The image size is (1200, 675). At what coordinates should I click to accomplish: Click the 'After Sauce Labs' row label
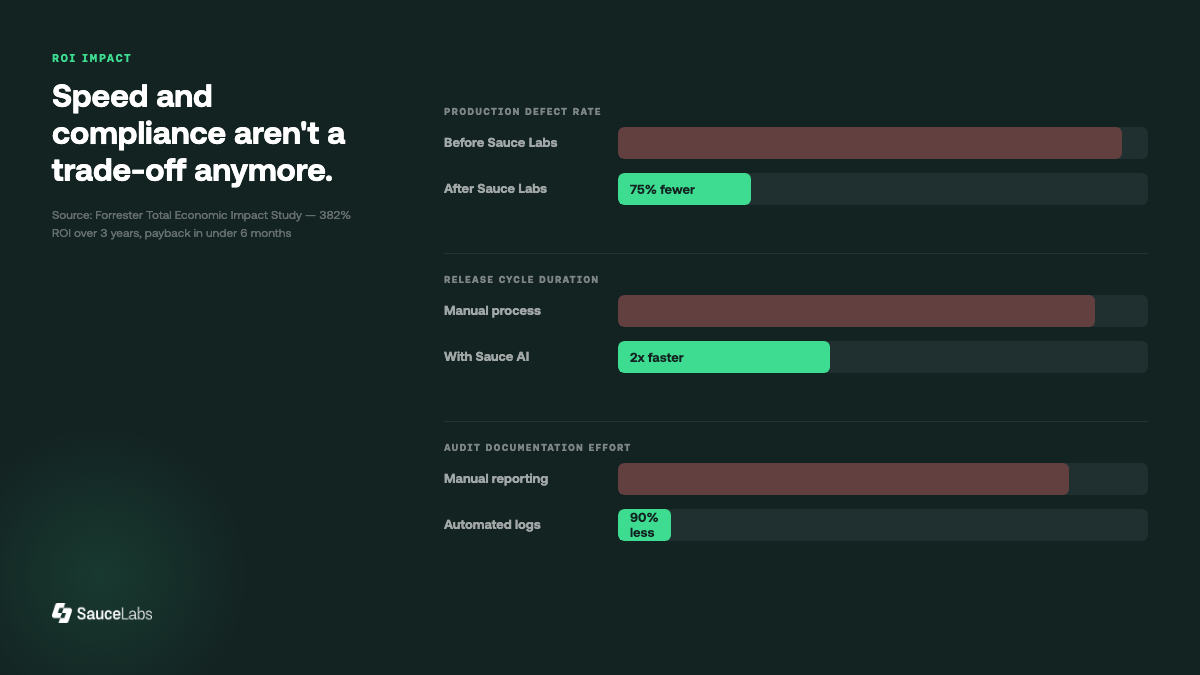(x=495, y=189)
